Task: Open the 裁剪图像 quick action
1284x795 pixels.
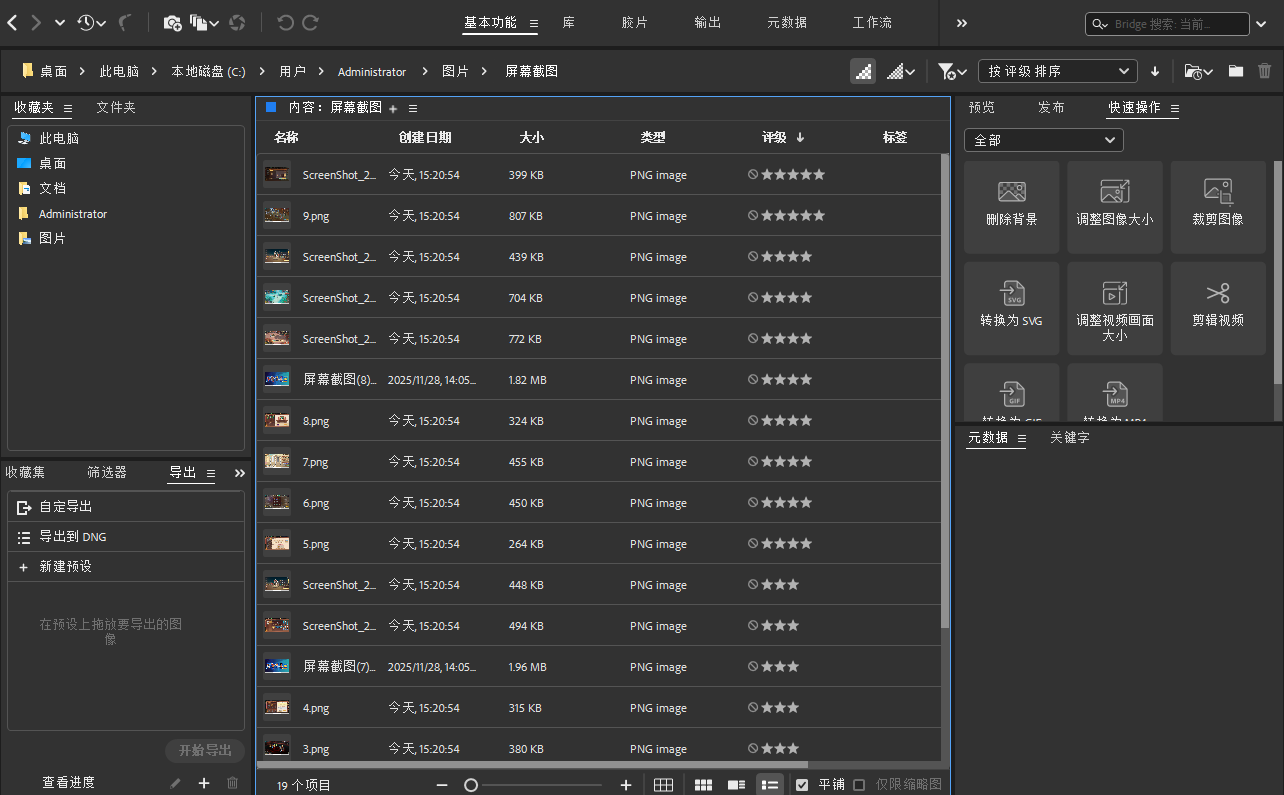Action: pos(1218,207)
